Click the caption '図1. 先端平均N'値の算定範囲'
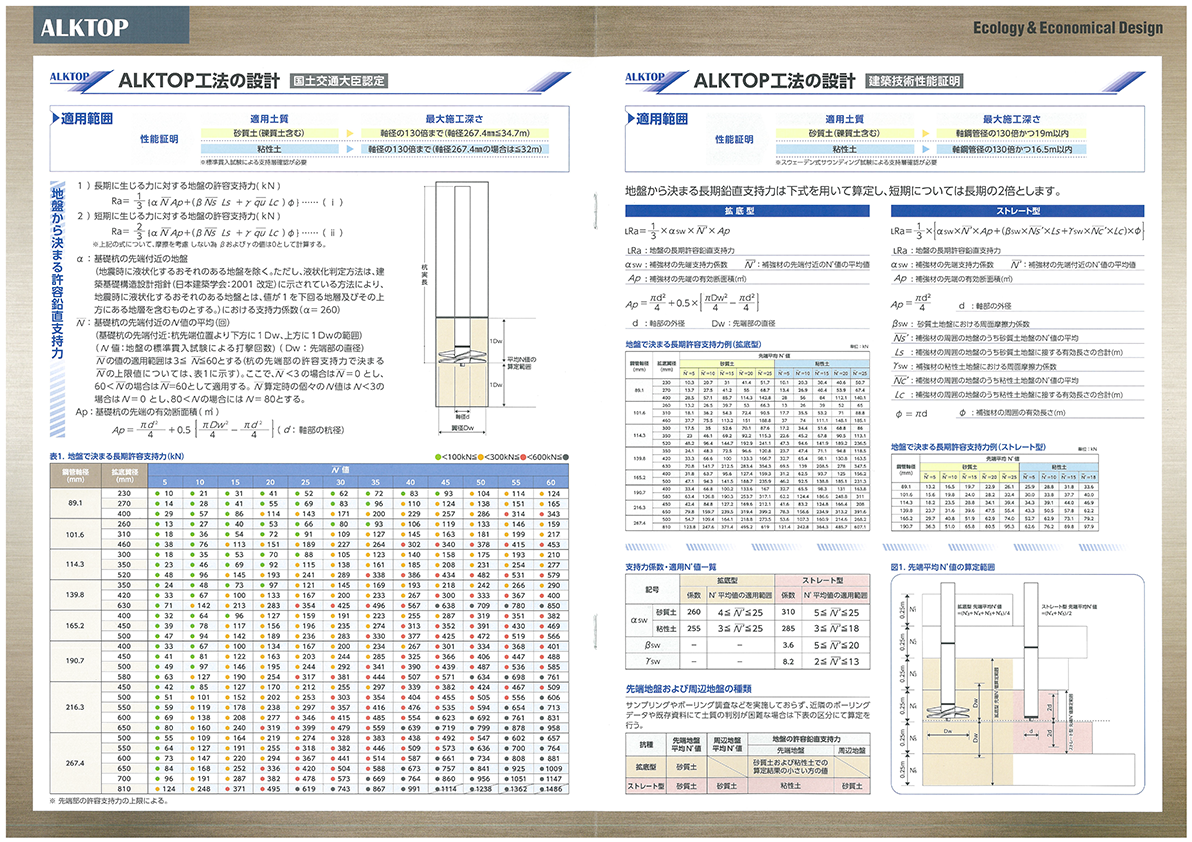Image resolution: width=1192 pixels, height=842 pixels. click(943, 567)
